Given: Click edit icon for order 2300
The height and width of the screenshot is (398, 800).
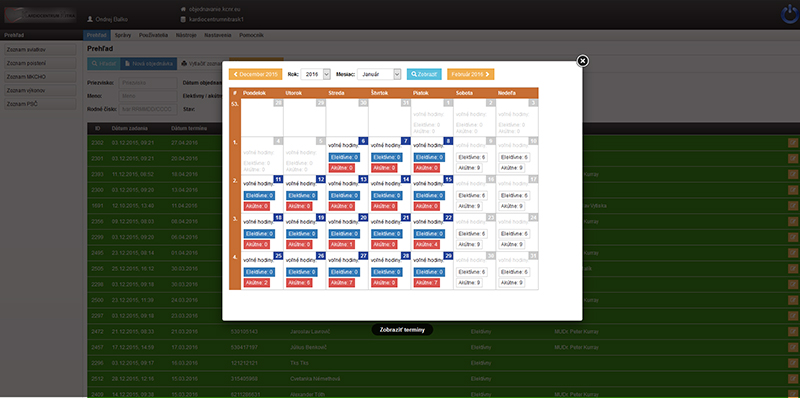Looking at the screenshot, I should point(792,190).
